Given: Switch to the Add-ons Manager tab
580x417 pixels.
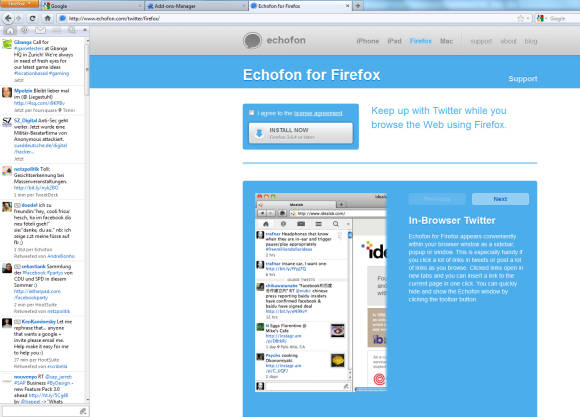Looking at the screenshot, I should click(196, 6).
